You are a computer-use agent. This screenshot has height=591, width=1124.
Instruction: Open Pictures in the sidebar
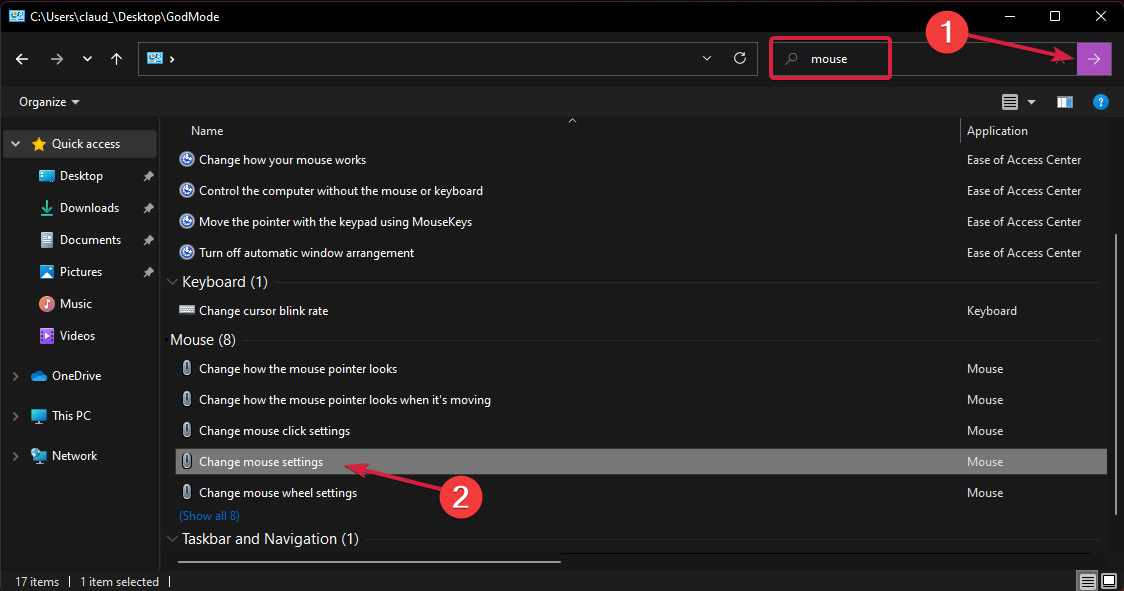click(81, 272)
